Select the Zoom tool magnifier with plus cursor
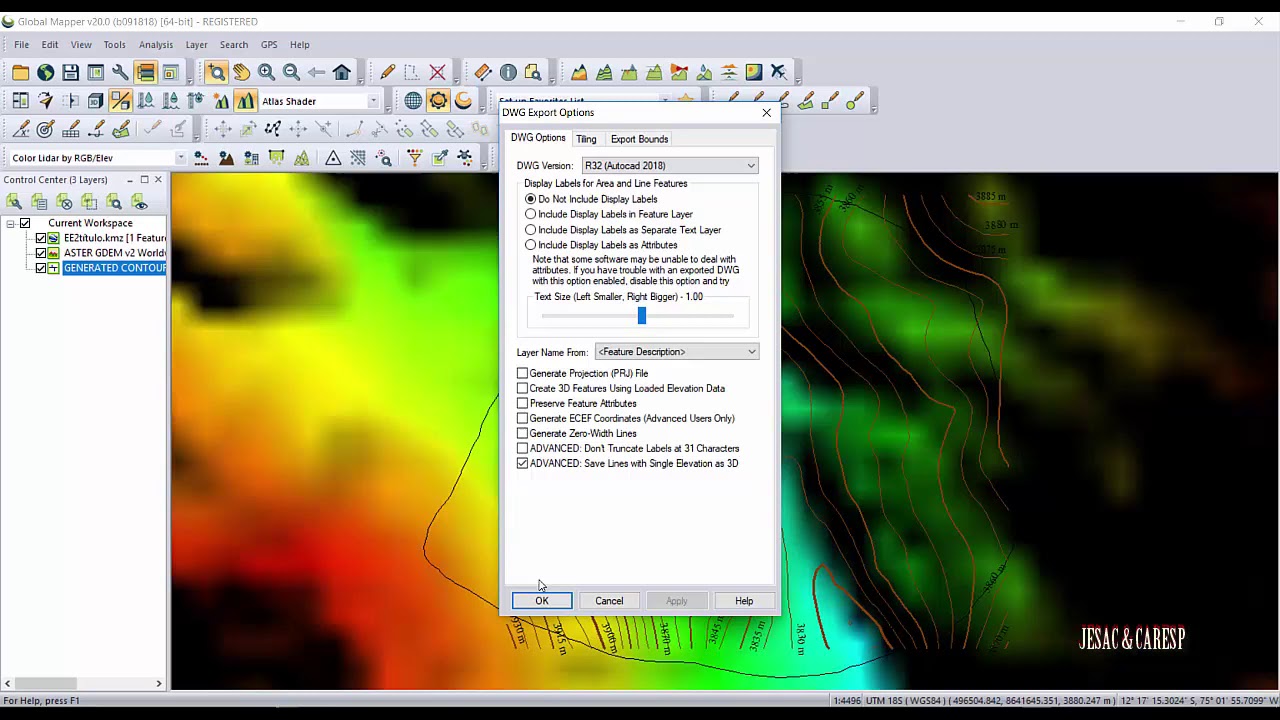 click(x=217, y=72)
